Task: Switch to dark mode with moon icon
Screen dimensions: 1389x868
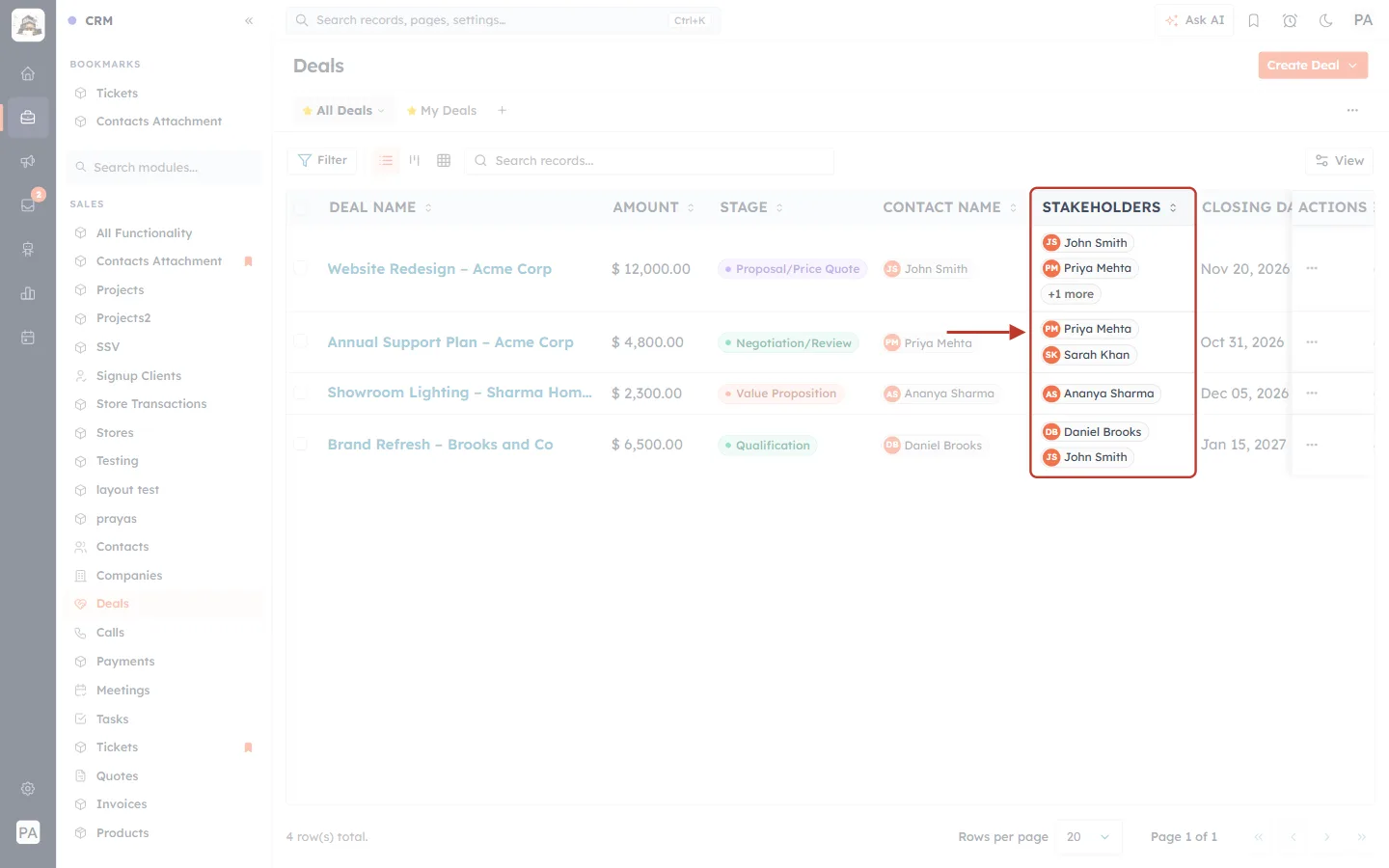Action: (1326, 20)
